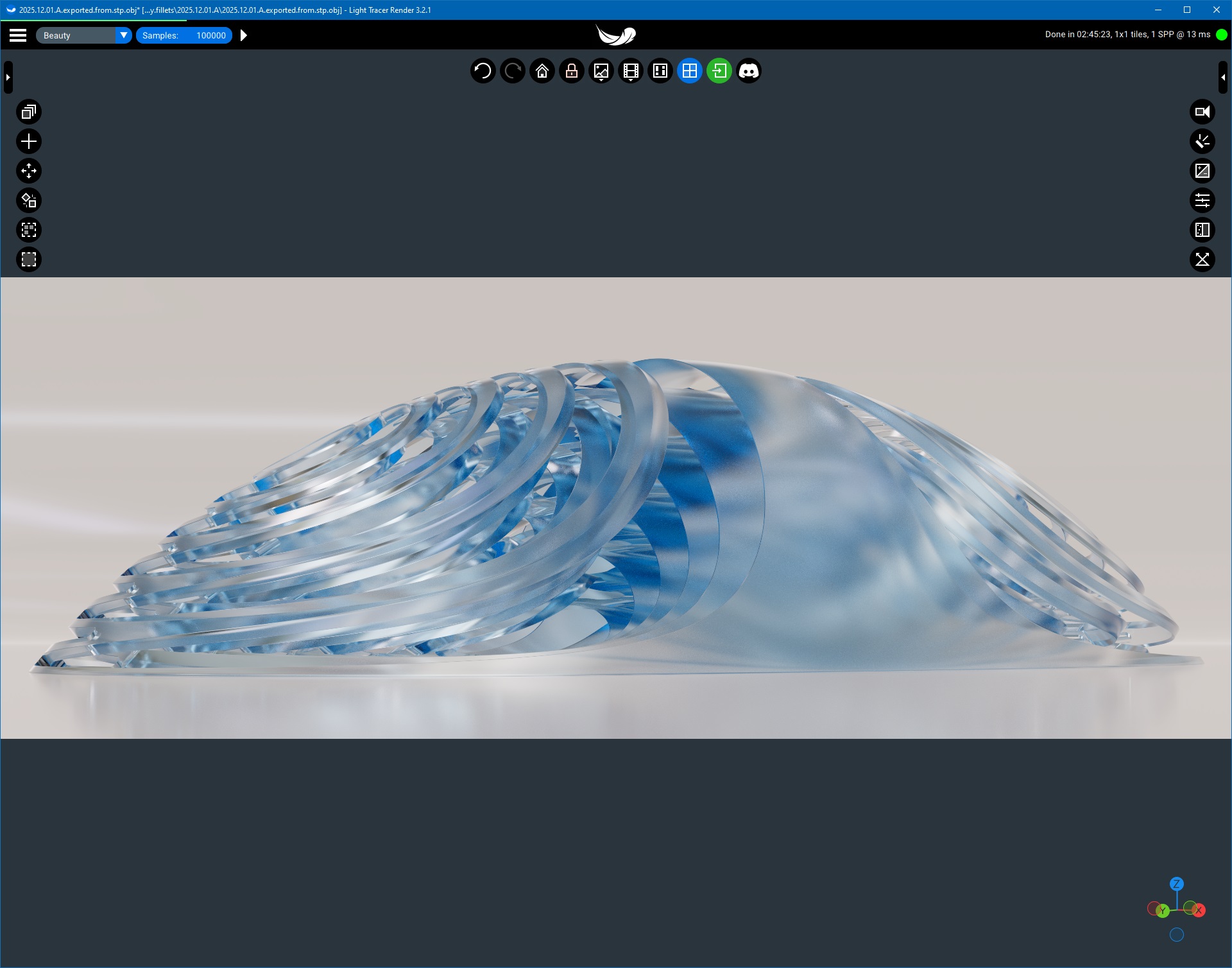Viewport: 1232px width, 968px height.
Task: Open the Discord community link icon
Action: coord(748,71)
